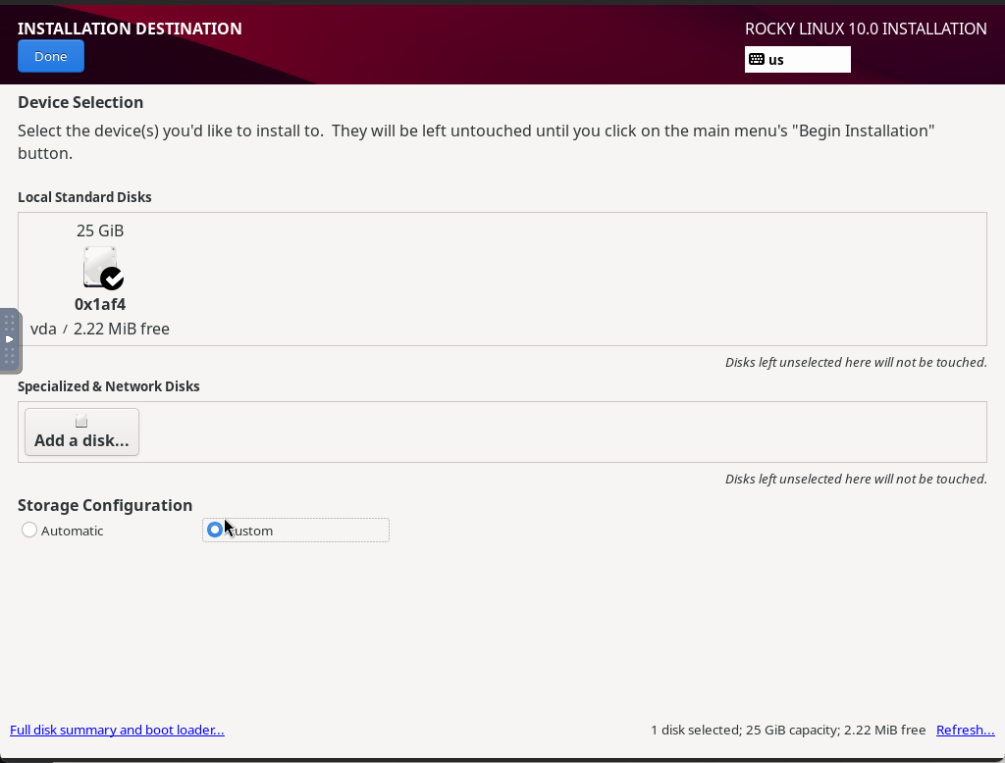Viewport: 1005px width, 763px height.
Task: Click the Automatic option label text
Action: pos(72,531)
